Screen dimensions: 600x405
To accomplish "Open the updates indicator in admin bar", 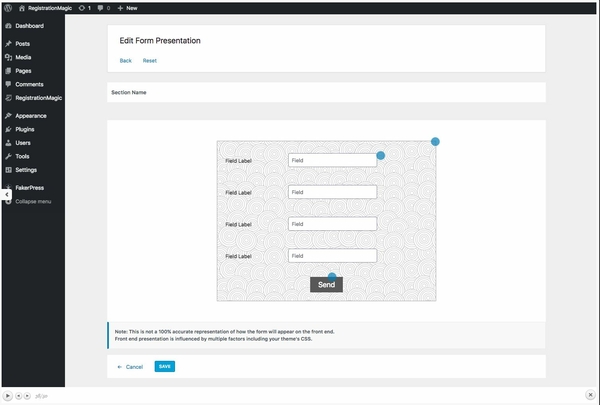I will [x=84, y=7].
